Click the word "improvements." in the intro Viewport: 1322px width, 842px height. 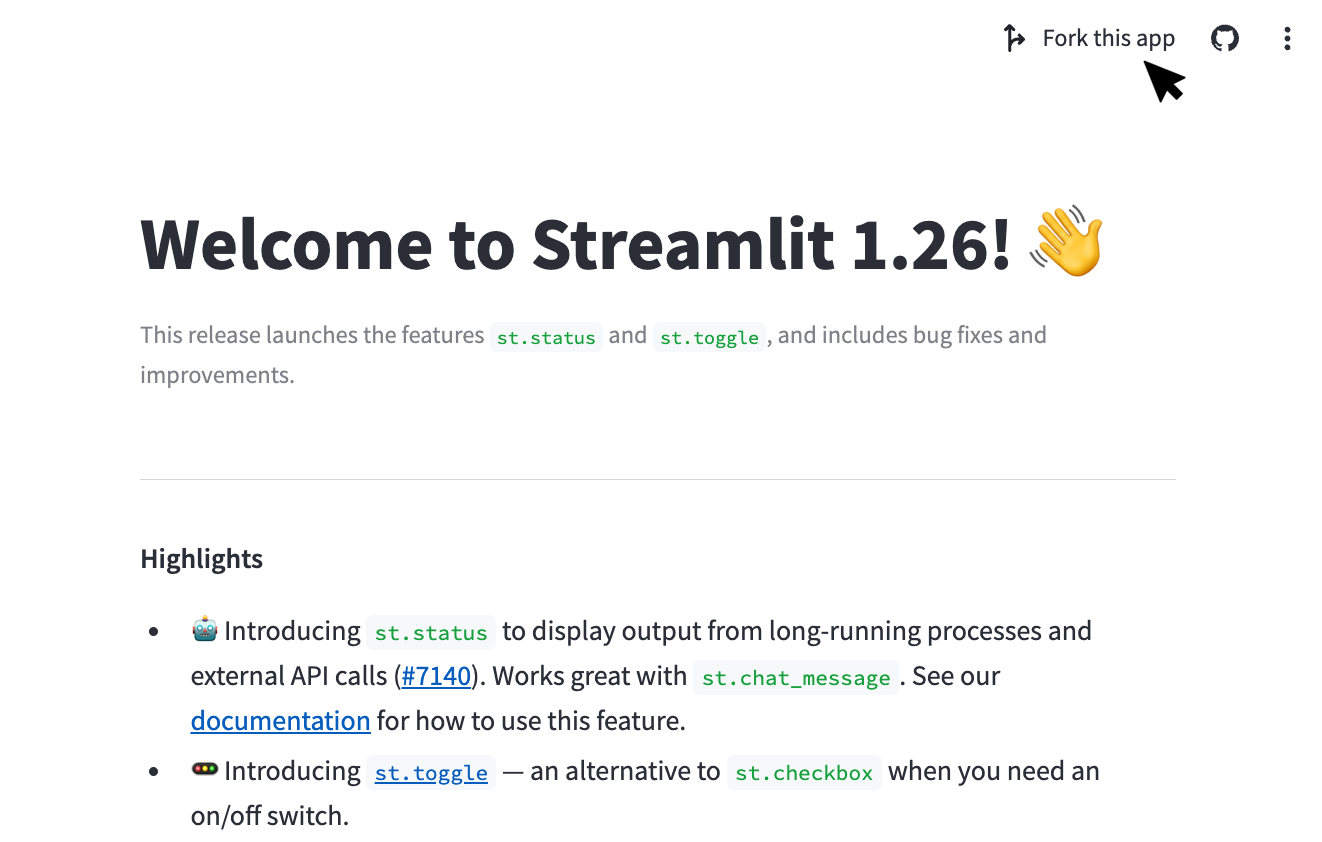218,376
